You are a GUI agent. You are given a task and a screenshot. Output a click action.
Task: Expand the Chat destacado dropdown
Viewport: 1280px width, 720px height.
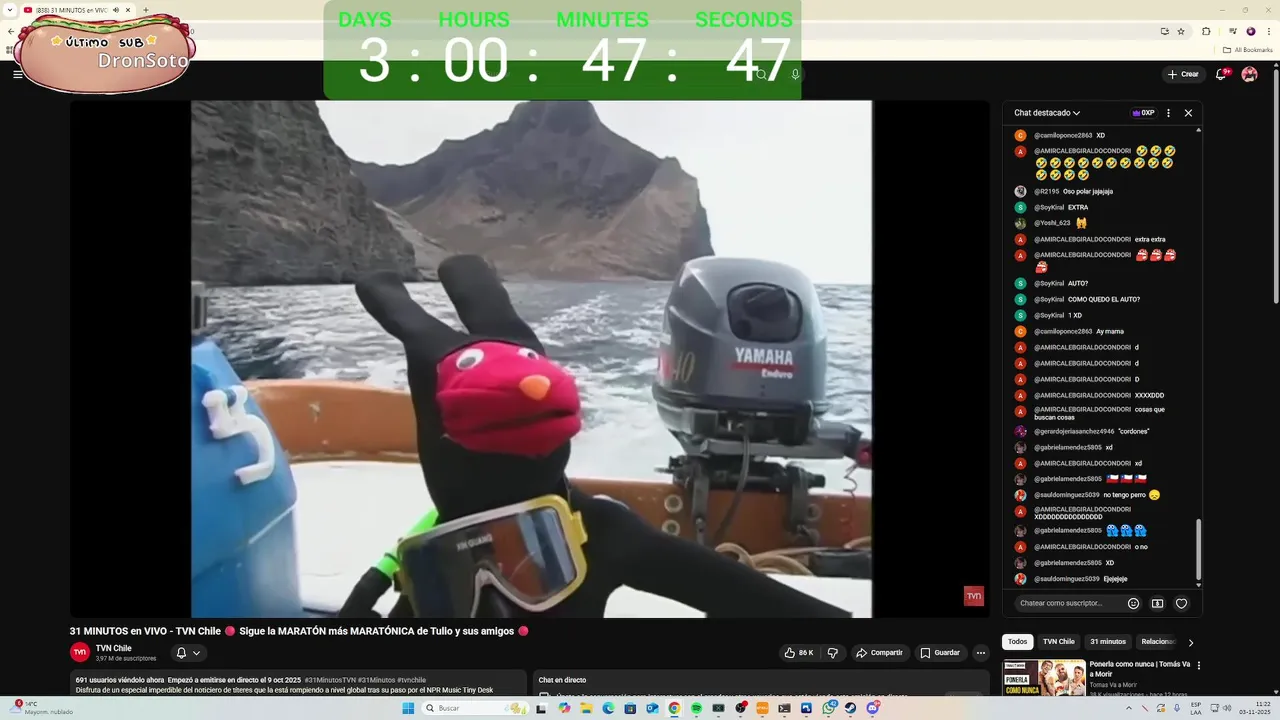point(1047,113)
